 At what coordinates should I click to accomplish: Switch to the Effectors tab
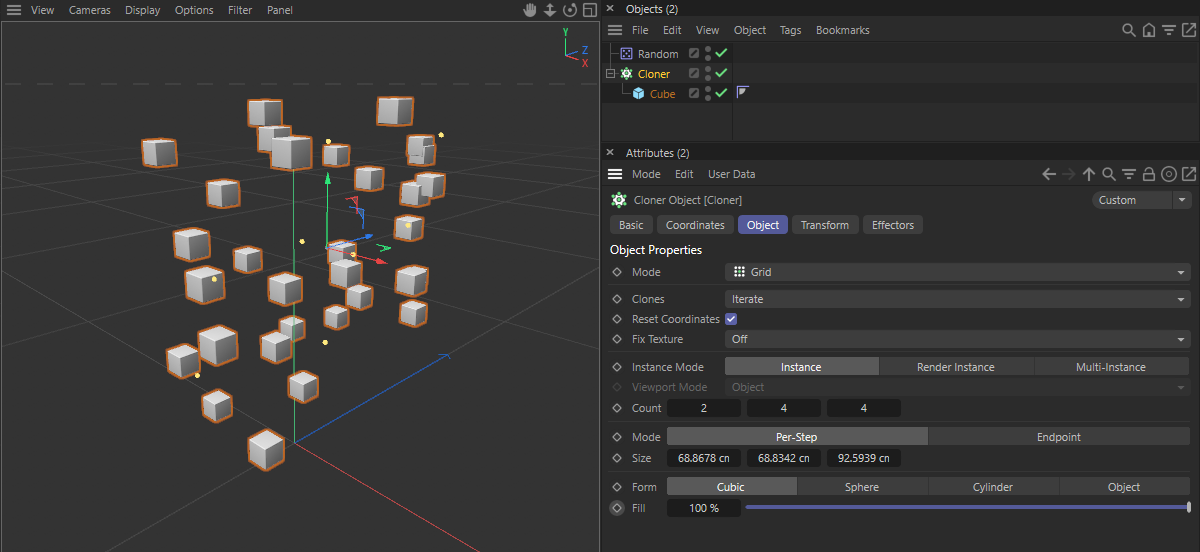pos(892,225)
